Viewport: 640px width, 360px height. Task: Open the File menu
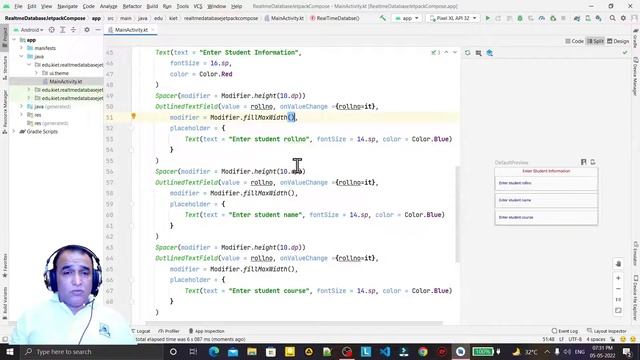(18, 6)
